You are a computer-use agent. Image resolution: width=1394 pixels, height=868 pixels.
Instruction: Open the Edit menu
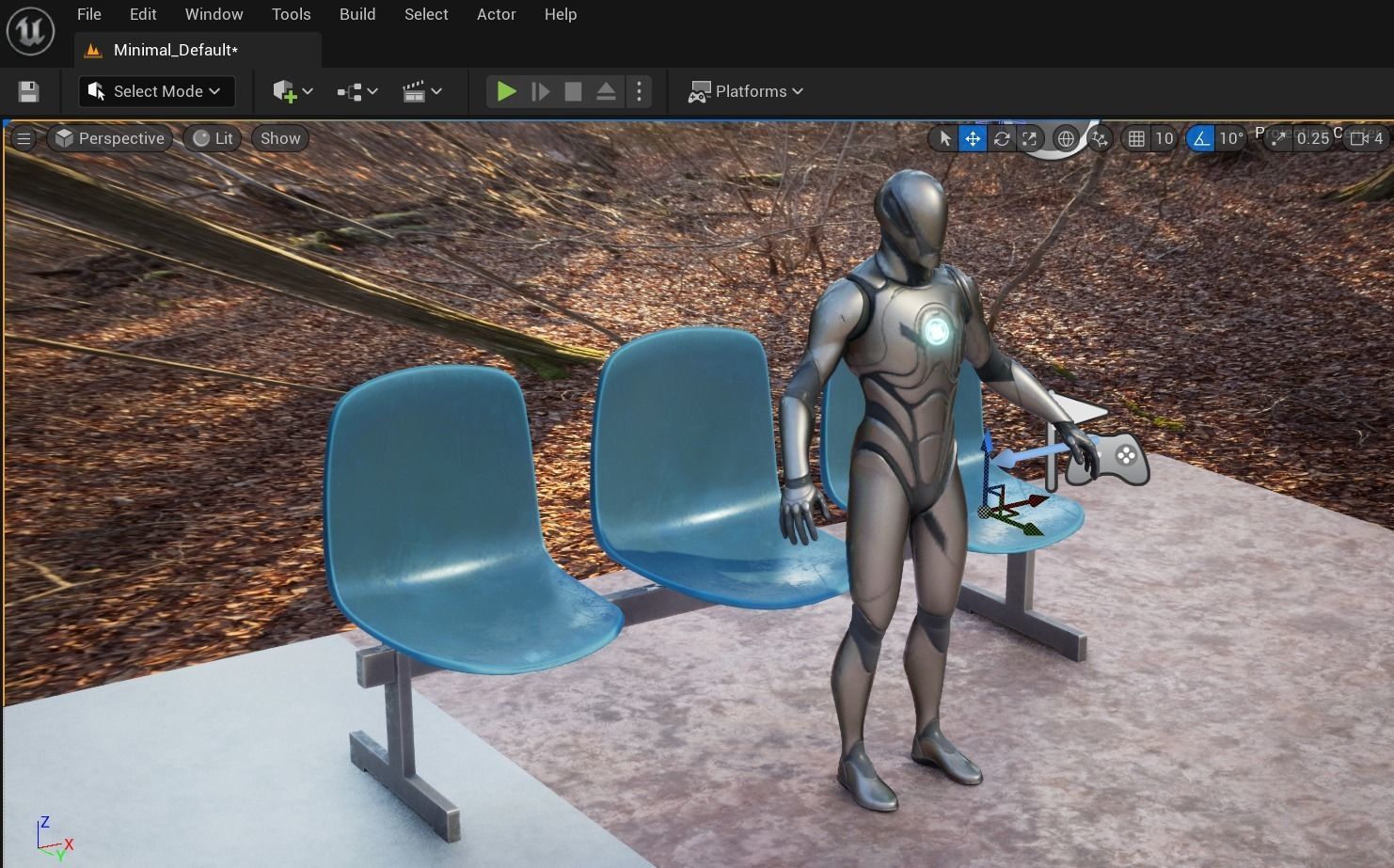coord(143,14)
